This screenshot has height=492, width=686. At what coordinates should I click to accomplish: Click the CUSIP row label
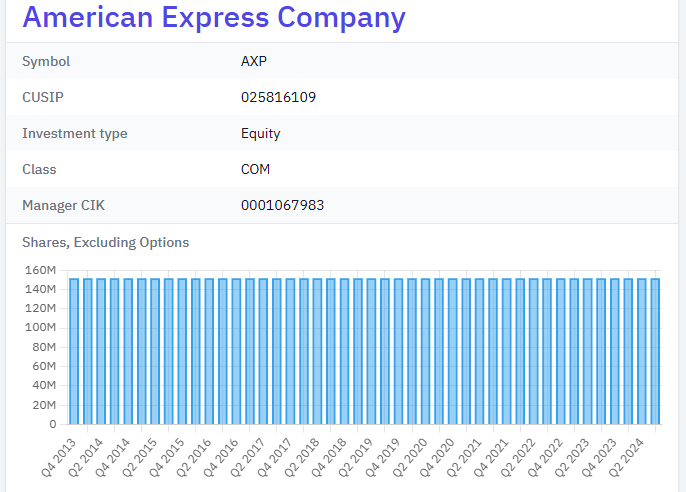click(43, 97)
